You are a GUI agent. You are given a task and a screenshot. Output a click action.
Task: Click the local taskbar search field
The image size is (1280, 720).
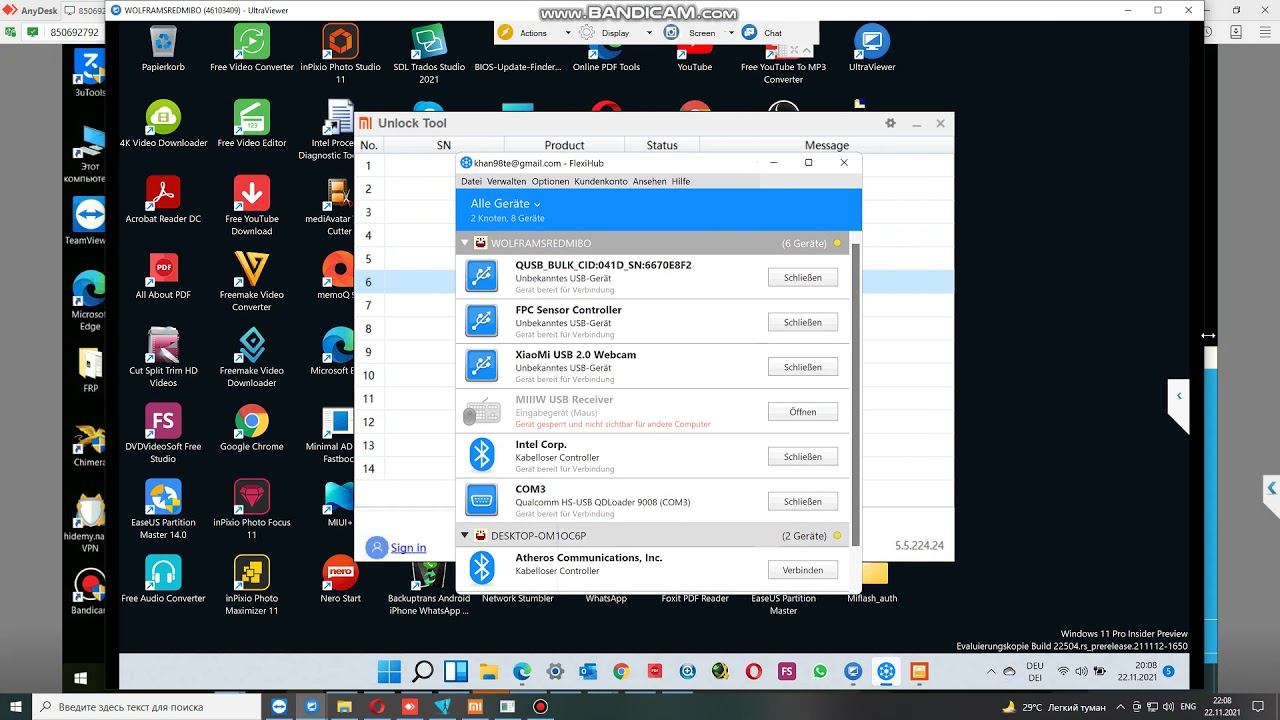pos(147,707)
